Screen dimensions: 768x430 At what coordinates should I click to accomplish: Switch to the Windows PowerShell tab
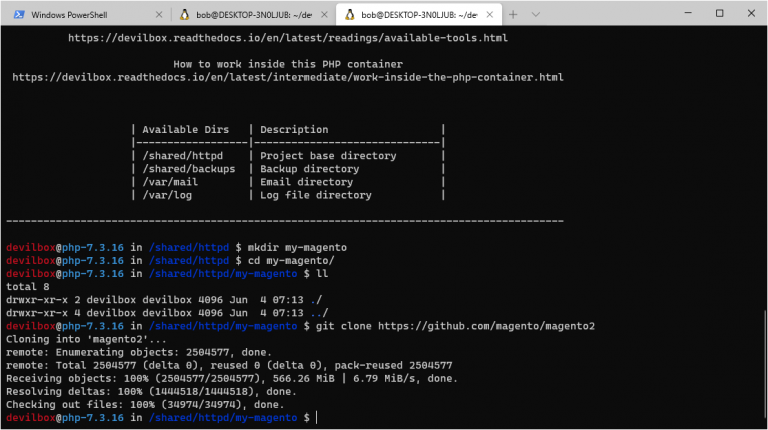coord(80,15)
